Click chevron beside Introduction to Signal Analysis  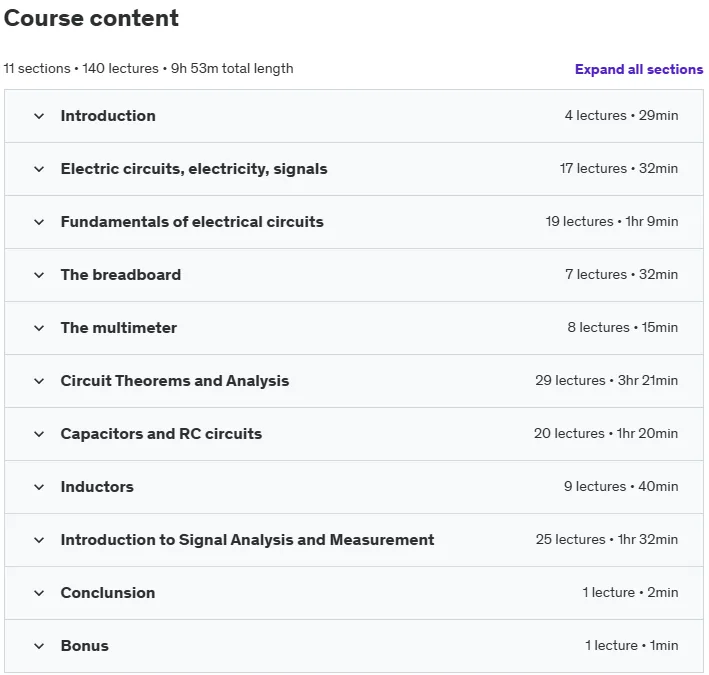39,540
